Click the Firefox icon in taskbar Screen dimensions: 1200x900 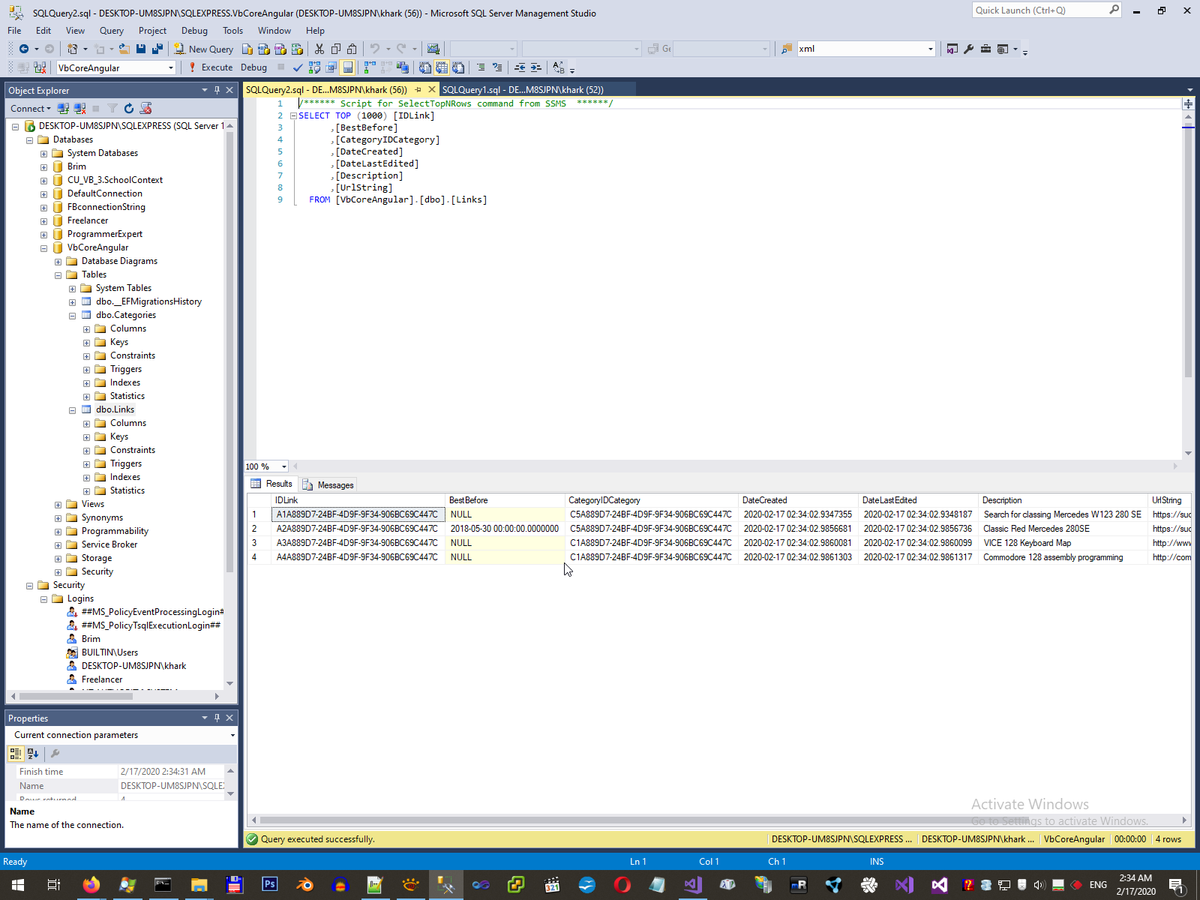pos(91,884)
